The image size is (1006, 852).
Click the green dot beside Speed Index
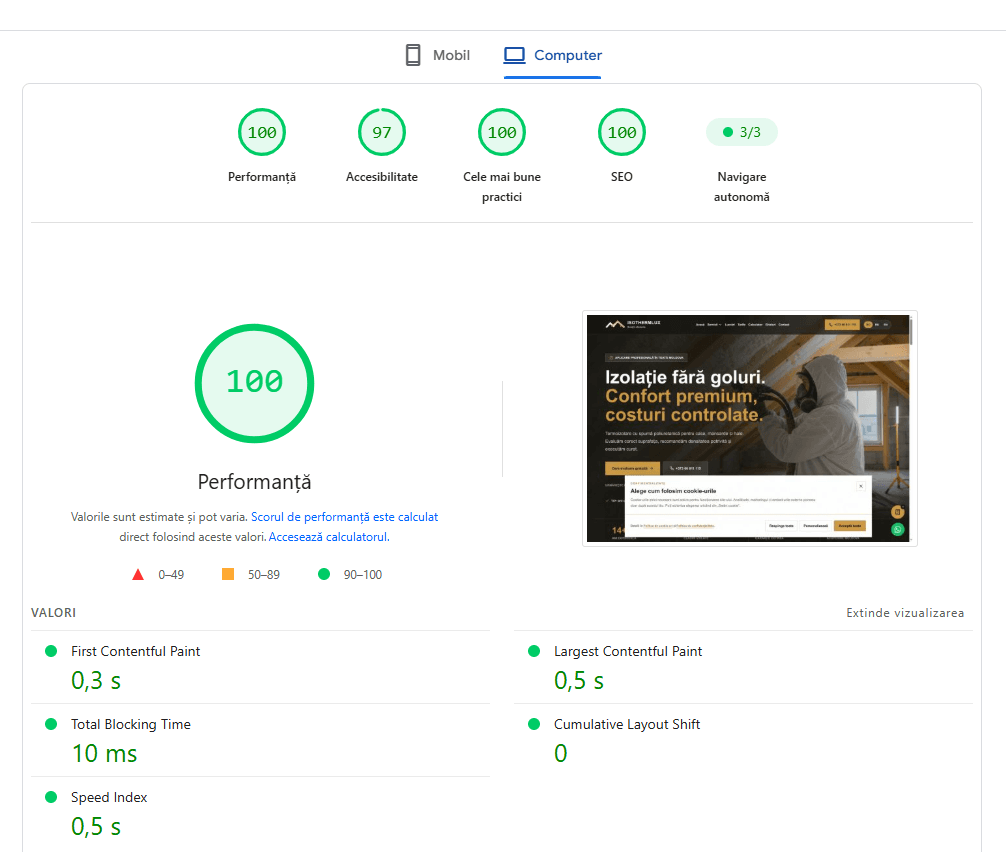click(51, 797)
